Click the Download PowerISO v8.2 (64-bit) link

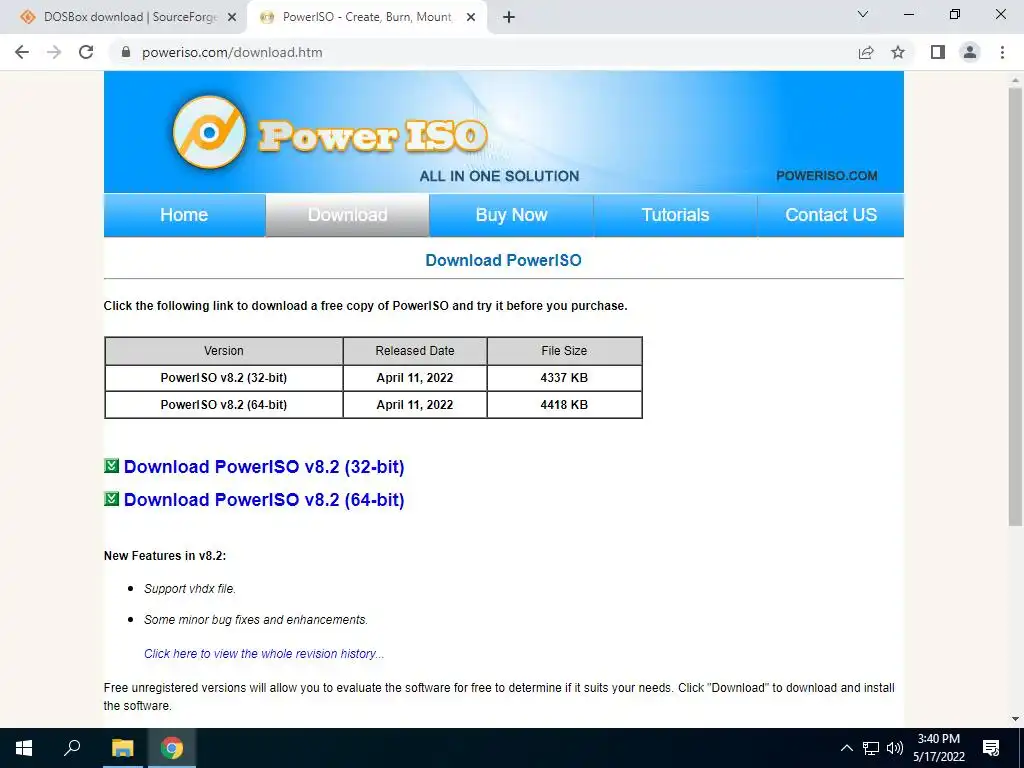pos(264,500)
